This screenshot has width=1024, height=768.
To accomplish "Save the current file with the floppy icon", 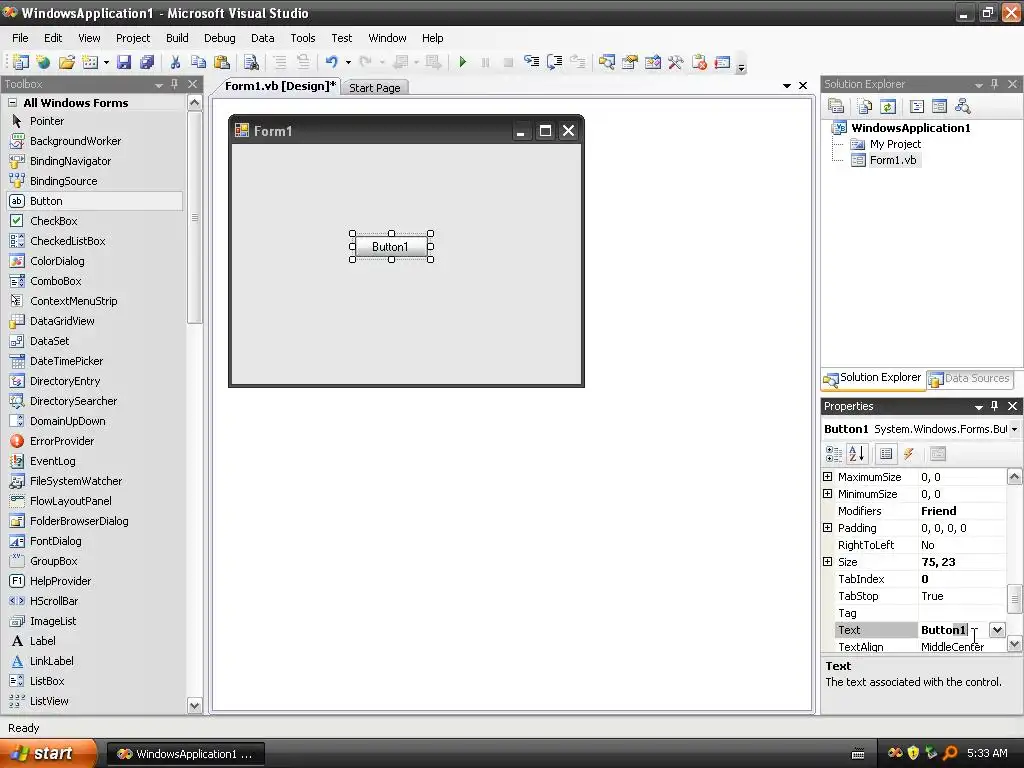I will tap(123, 62).
